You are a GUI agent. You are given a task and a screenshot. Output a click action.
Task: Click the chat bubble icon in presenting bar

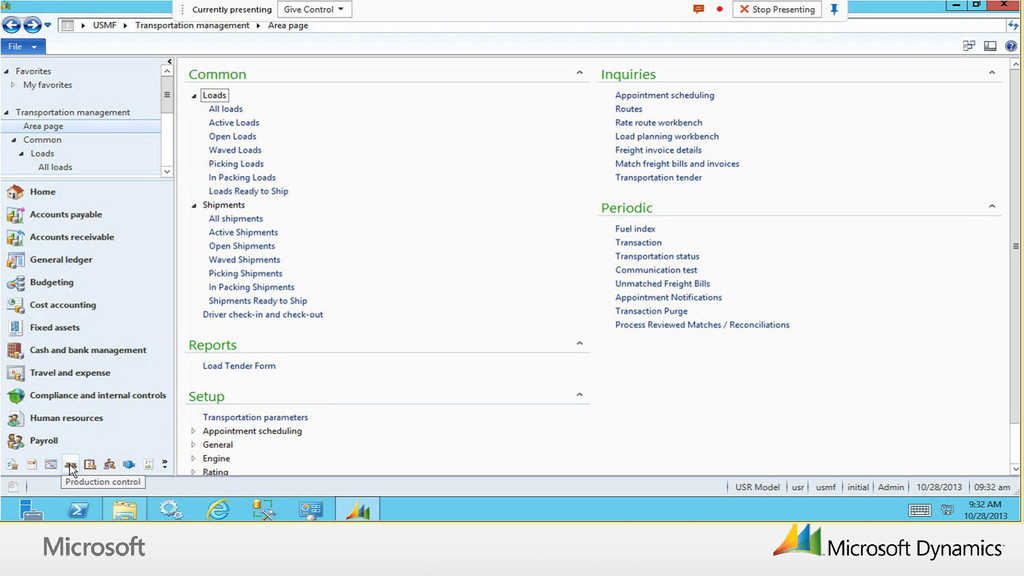(698, 9)
